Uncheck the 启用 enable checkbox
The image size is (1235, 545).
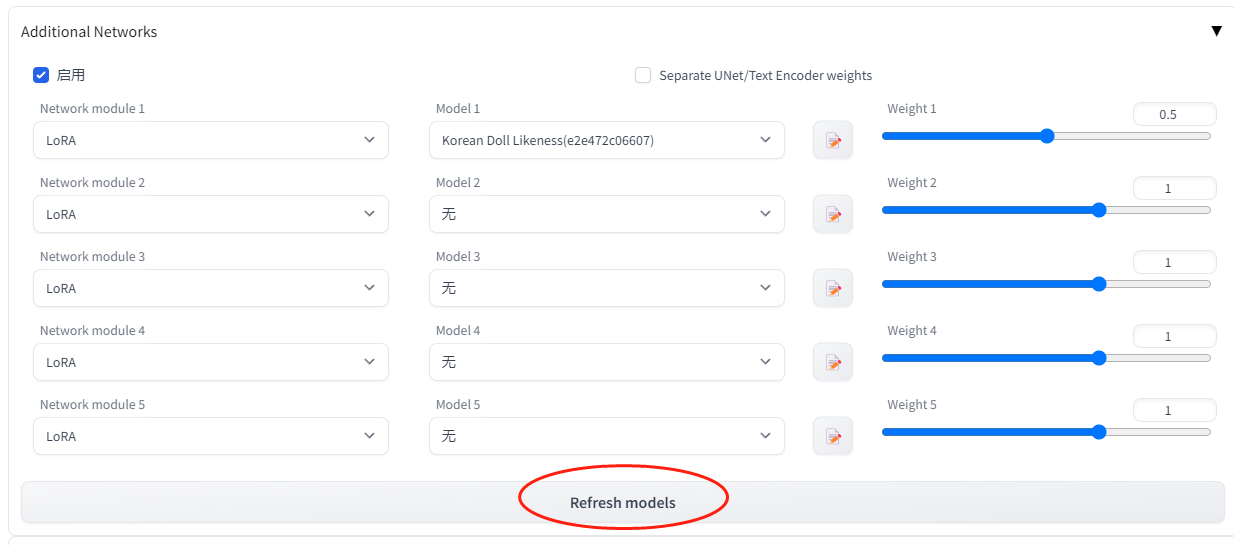point(41,75)
